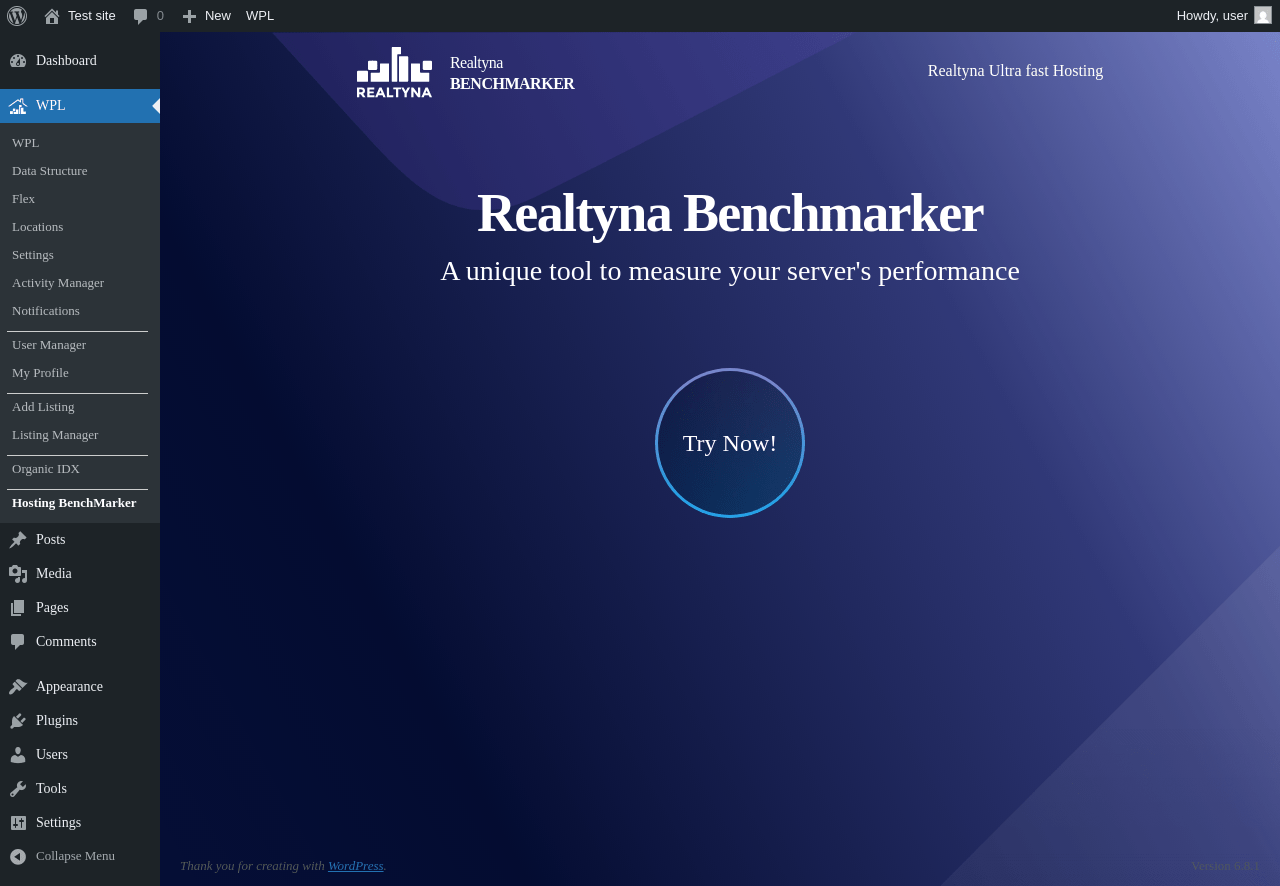Screen dimensions: 1280x886
Task: Open the Dashboard menu label
Action: pyautogui.click(x=66, y=61)
